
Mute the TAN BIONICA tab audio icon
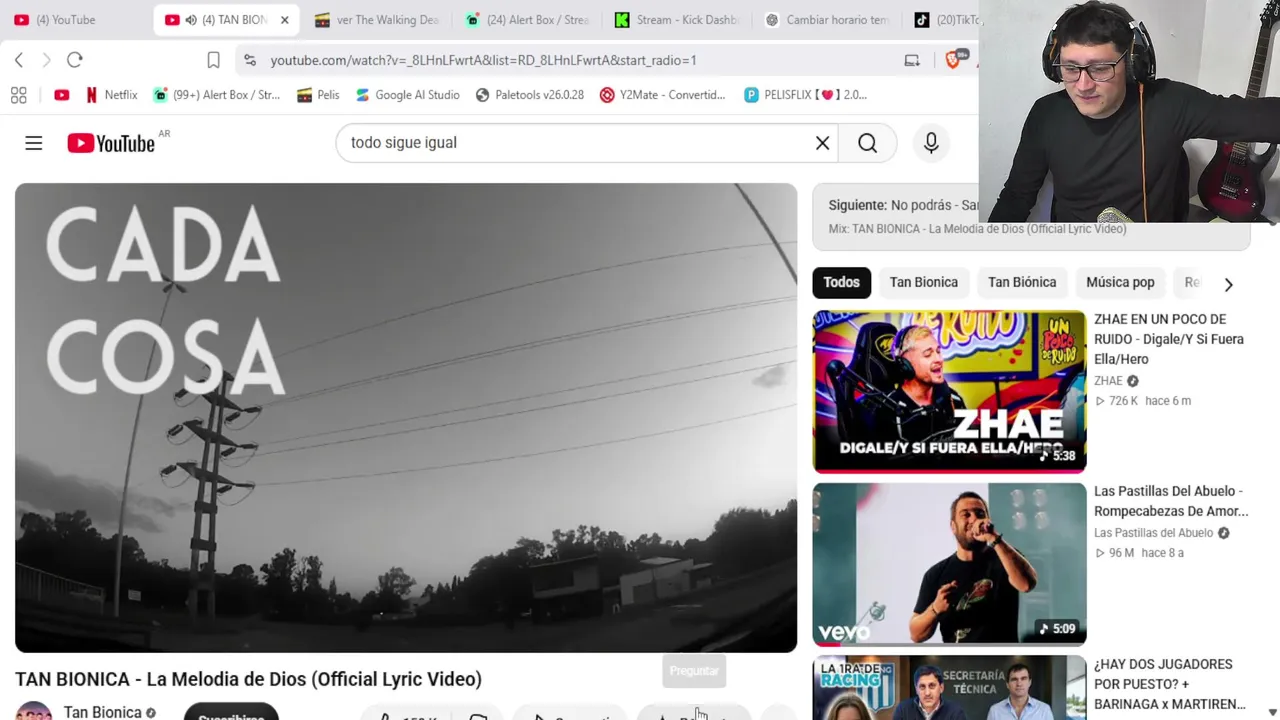point(190,20)
